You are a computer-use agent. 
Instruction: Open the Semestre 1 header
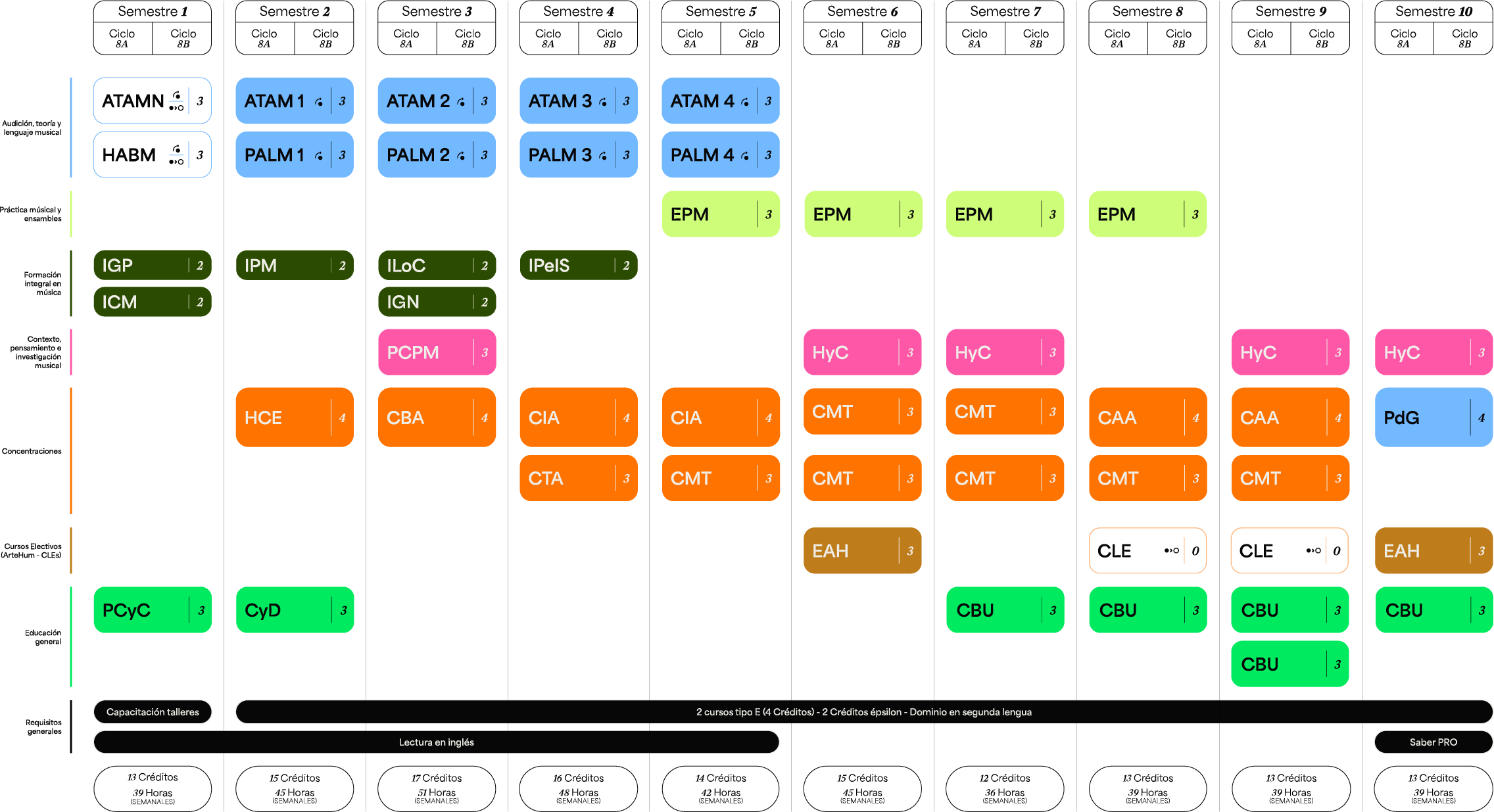pyautogui.click(x=153, y=11)
